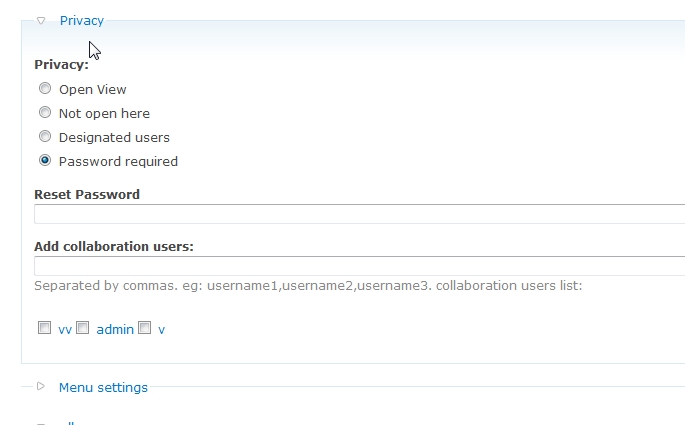Select the Not open here option
This screenshot has width=685, height=425.
point(45,113)
